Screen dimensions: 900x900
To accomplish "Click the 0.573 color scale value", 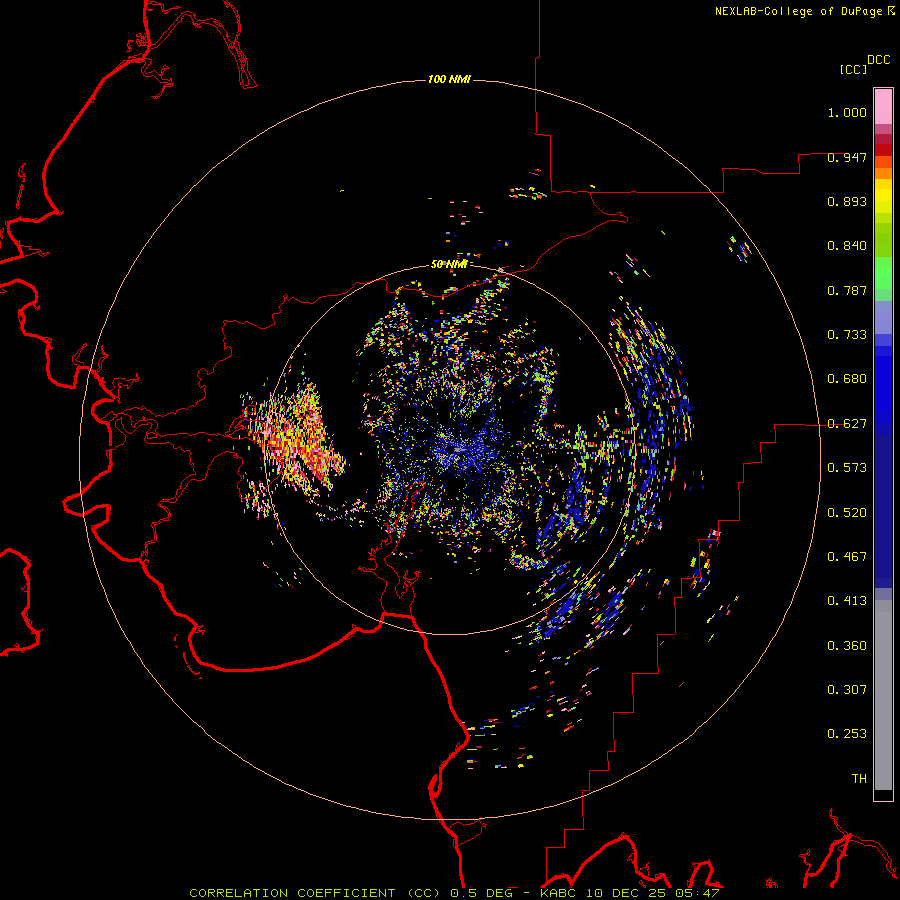I will pos(847,468).
